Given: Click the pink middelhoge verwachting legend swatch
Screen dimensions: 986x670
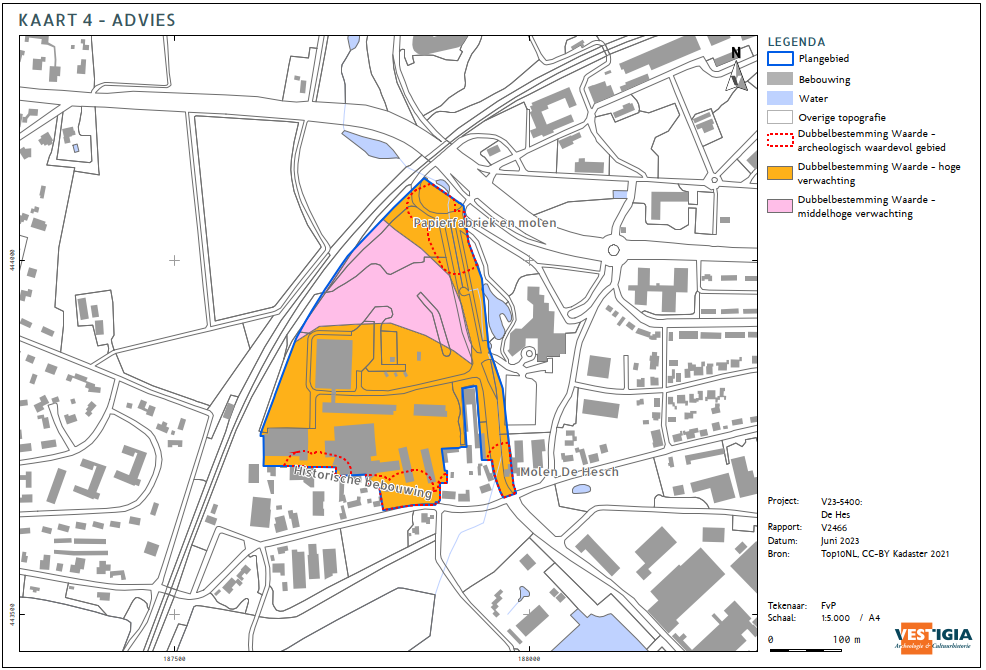Looking at the screenshot, I should tap(780, 206).
